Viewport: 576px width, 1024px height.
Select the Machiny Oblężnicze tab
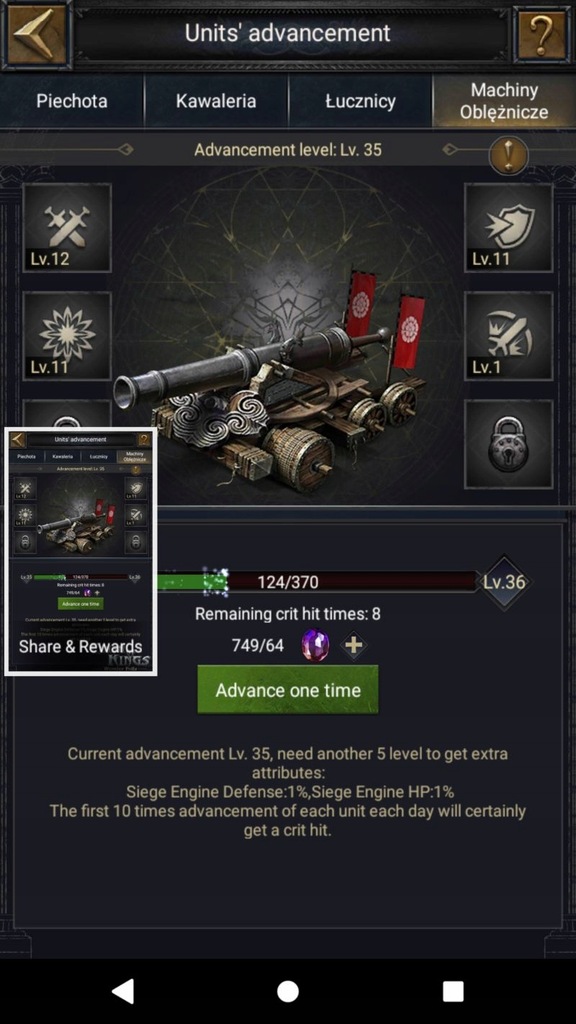504,101
